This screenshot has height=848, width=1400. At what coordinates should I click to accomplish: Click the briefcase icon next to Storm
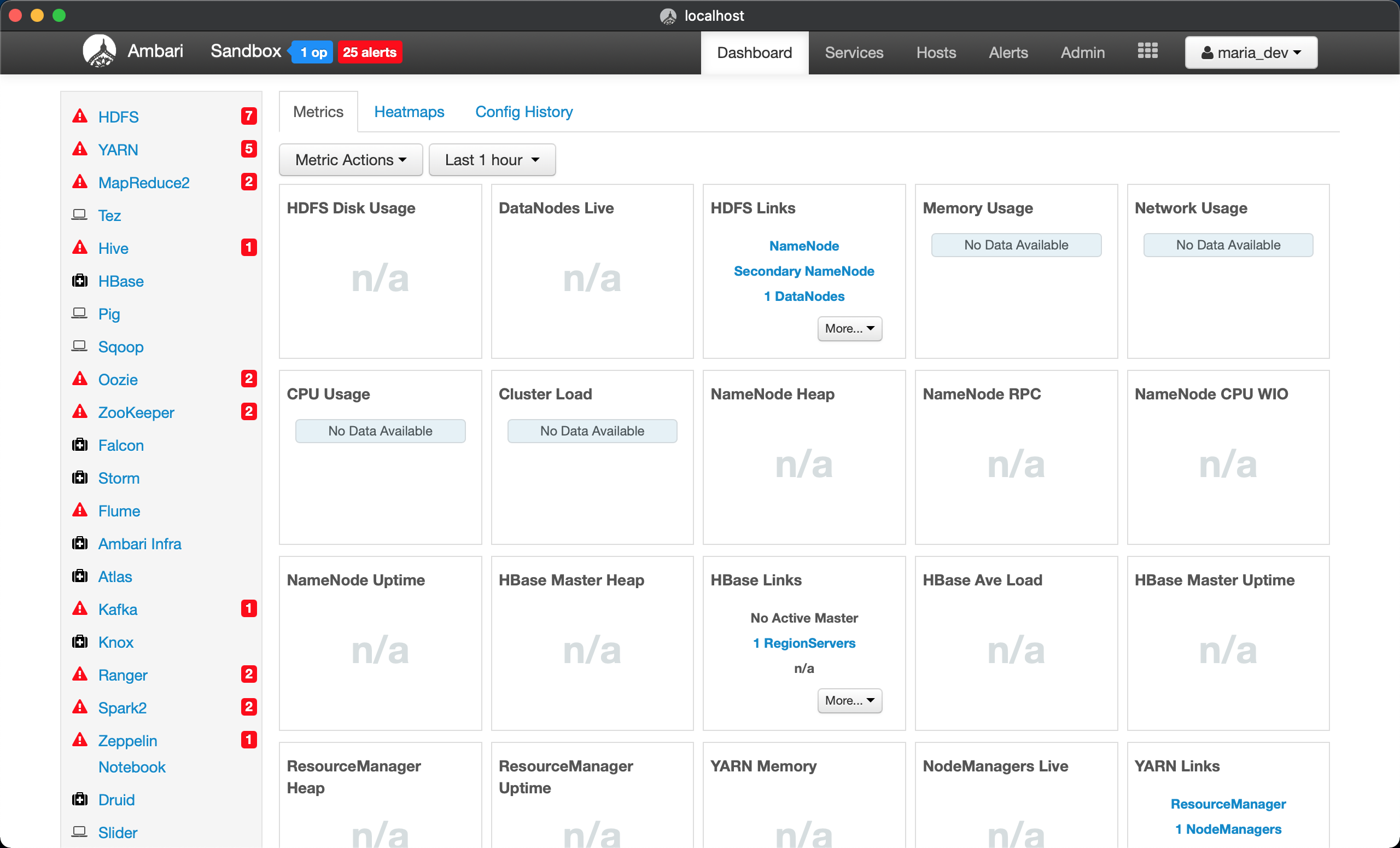click(79, 478)
